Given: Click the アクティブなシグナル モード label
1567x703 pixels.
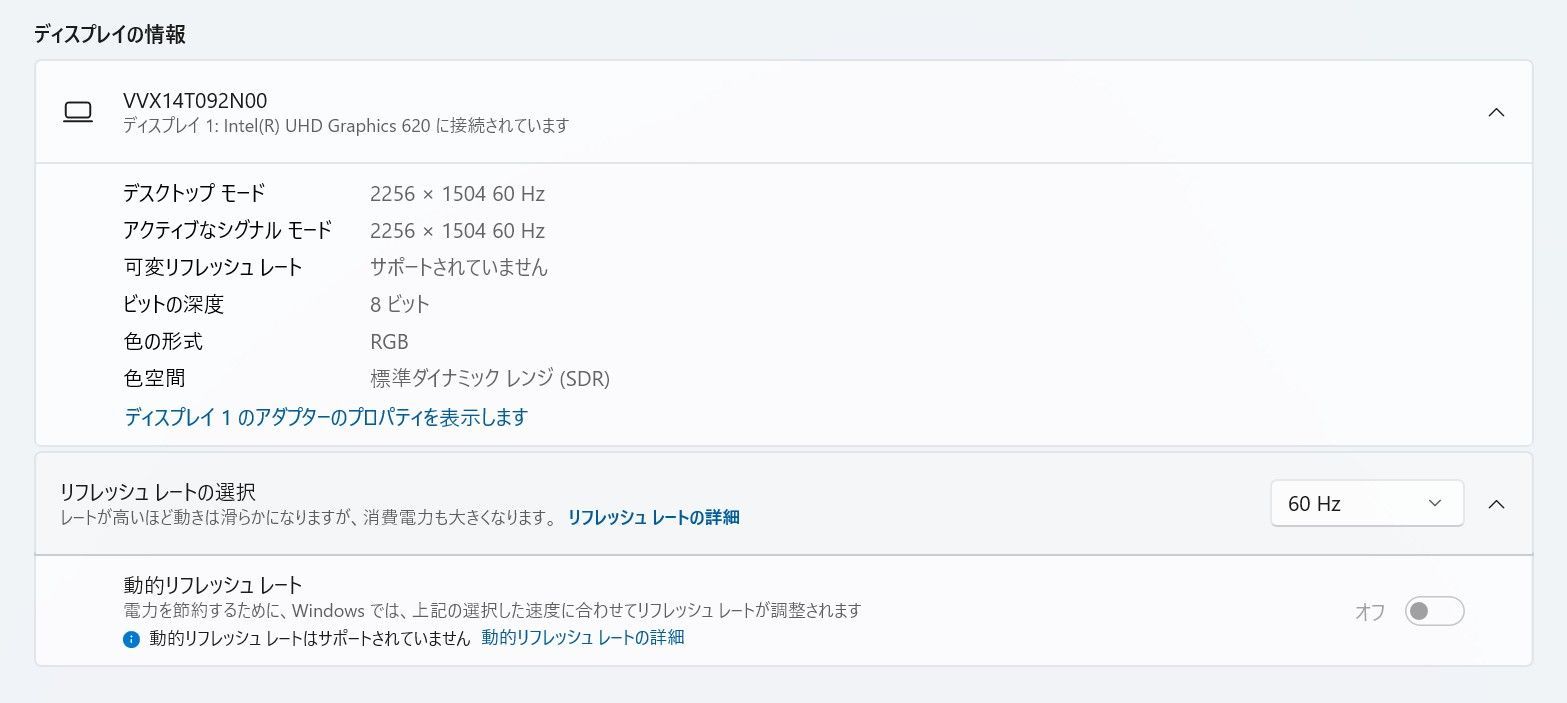Looking at the screenshot, I should point(227,230).
